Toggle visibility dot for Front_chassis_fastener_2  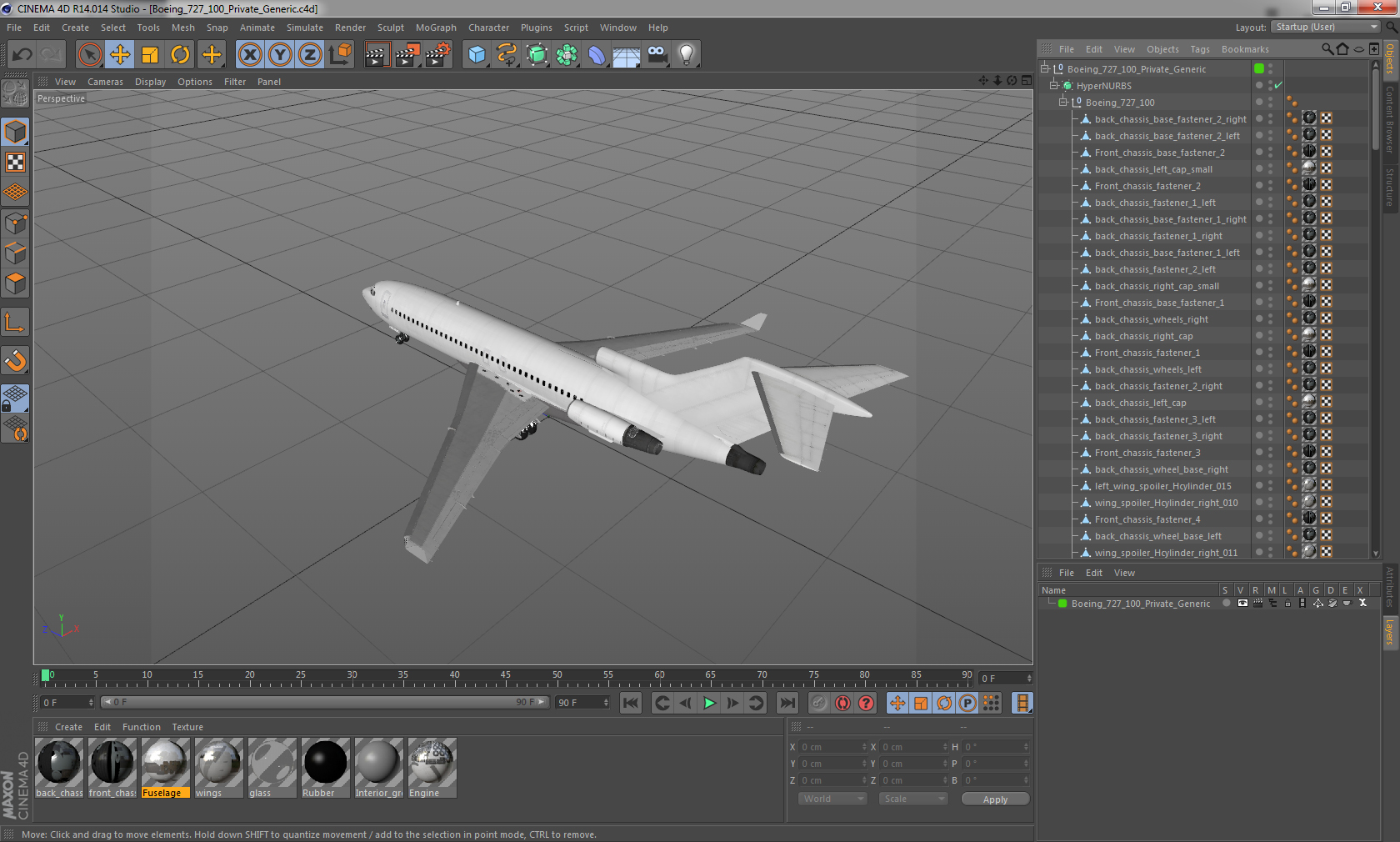[x=1259, y=183]
